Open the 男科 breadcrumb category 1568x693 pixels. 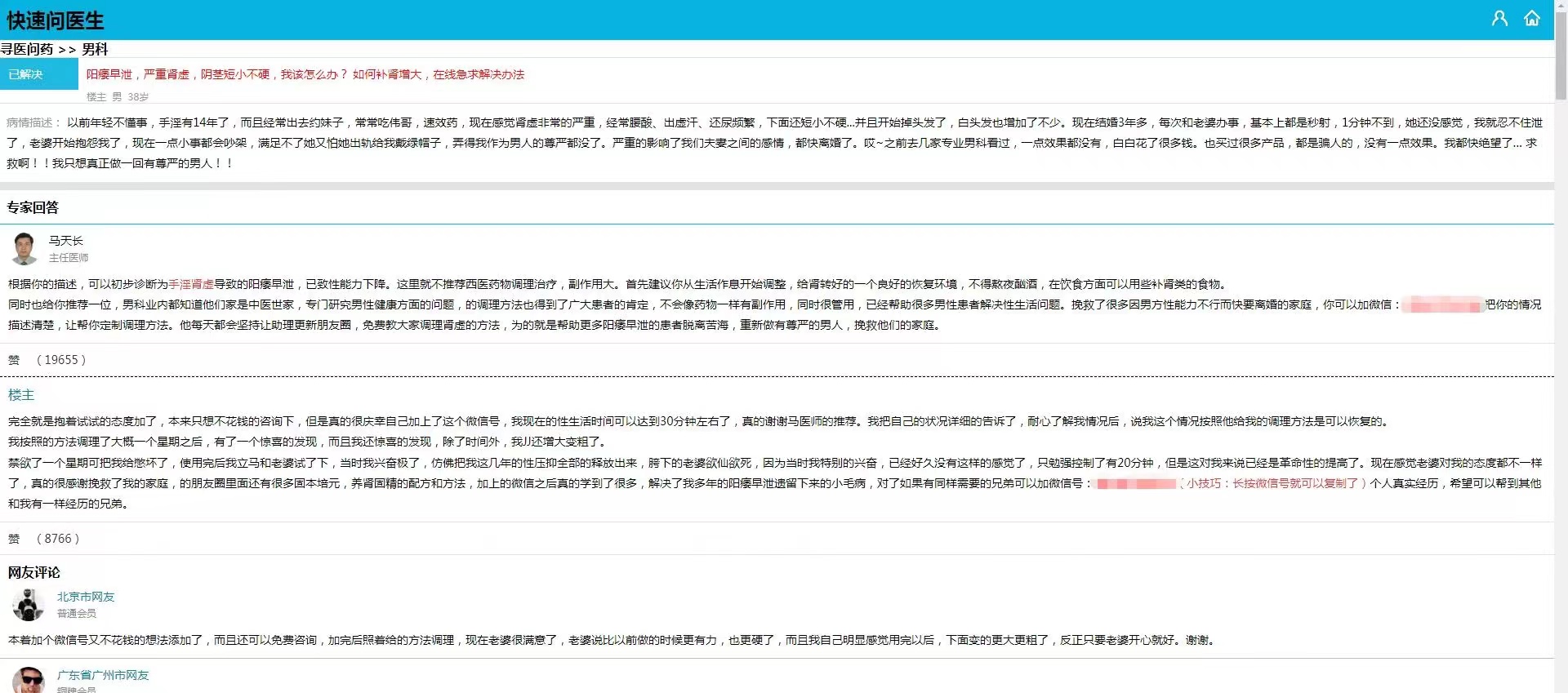[95, 50]
